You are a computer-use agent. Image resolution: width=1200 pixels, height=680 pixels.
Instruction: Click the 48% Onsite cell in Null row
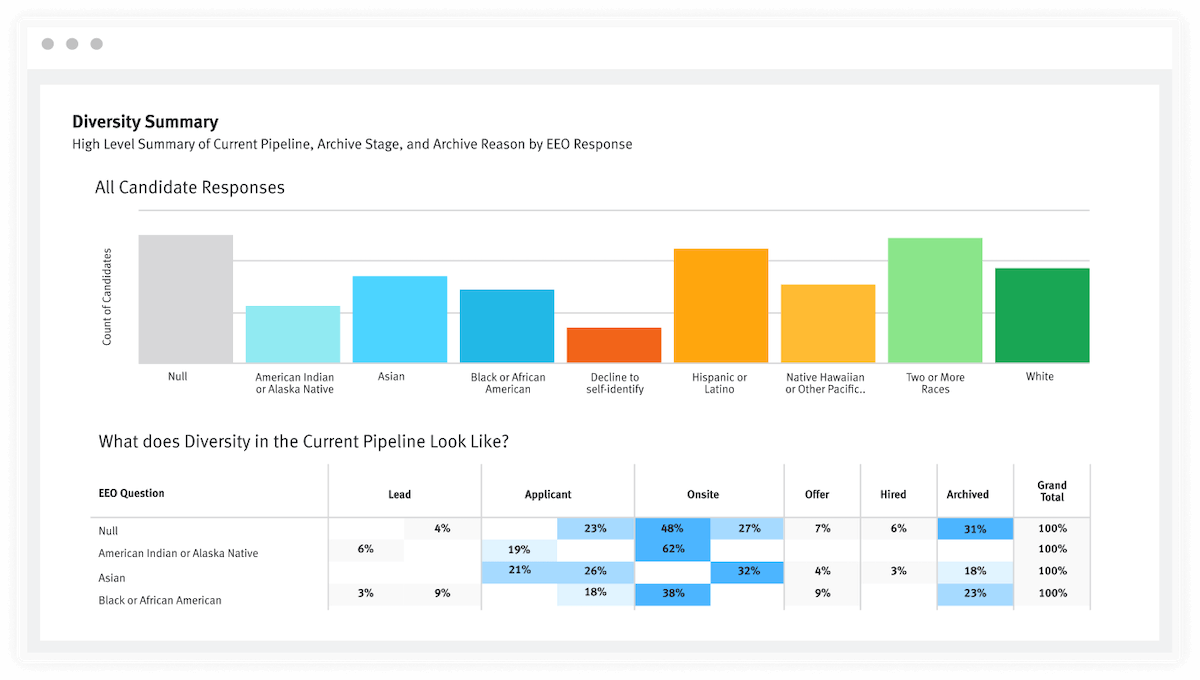point(672,528)
